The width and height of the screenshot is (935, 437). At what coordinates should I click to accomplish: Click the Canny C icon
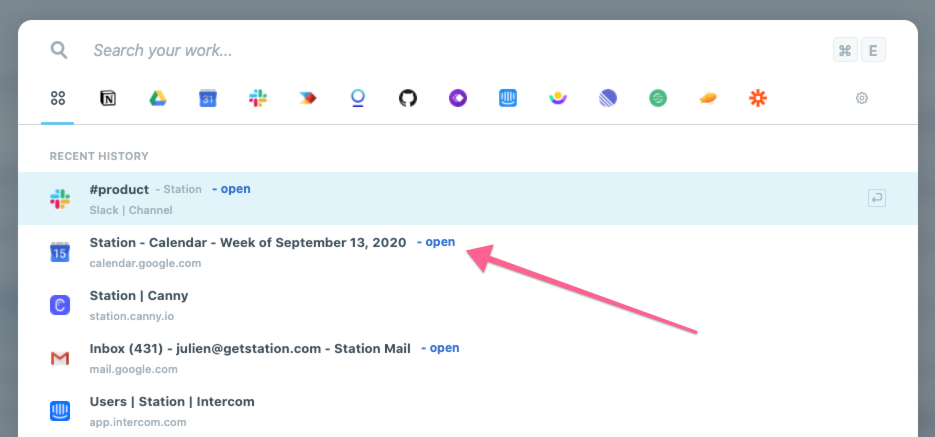(60, 305)
